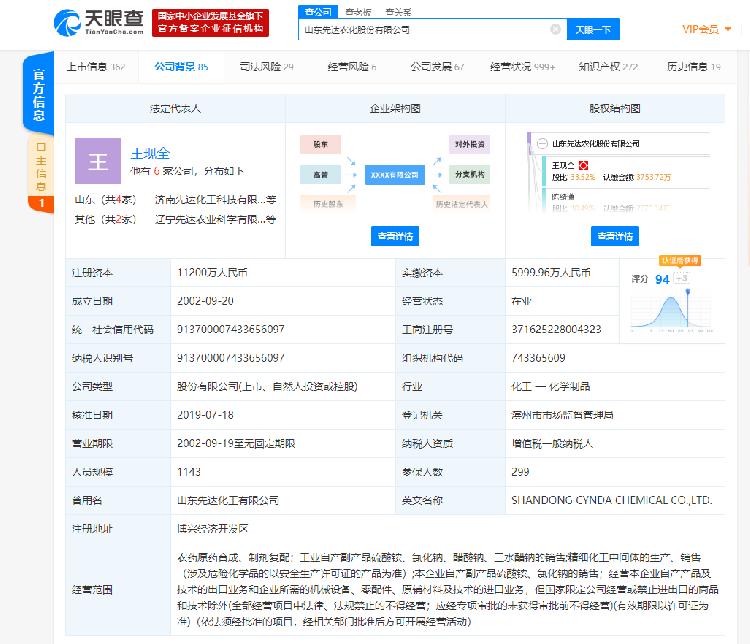This screenshot has width=750, height=644.
Task: Open legal representative 王现全 link
Action: pyautogui.click(x=150, y=154)
